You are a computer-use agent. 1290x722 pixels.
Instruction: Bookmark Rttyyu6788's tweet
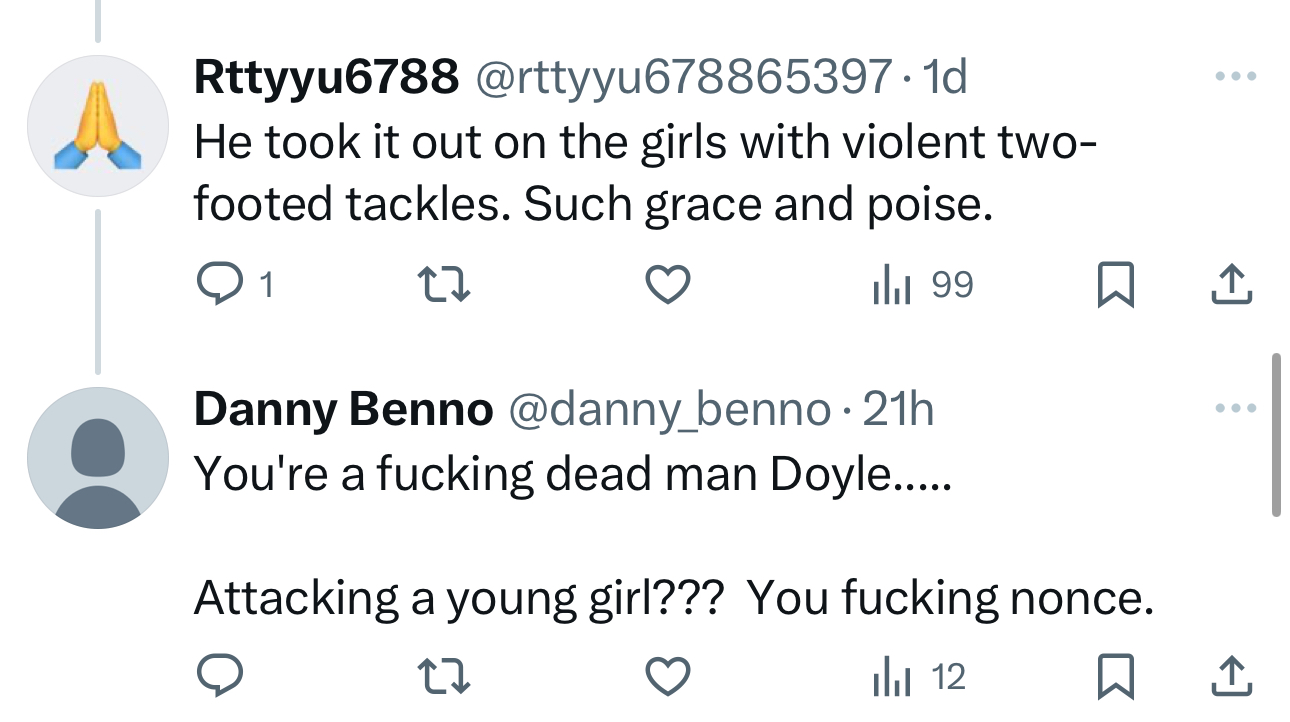[x=1115, y=287]
